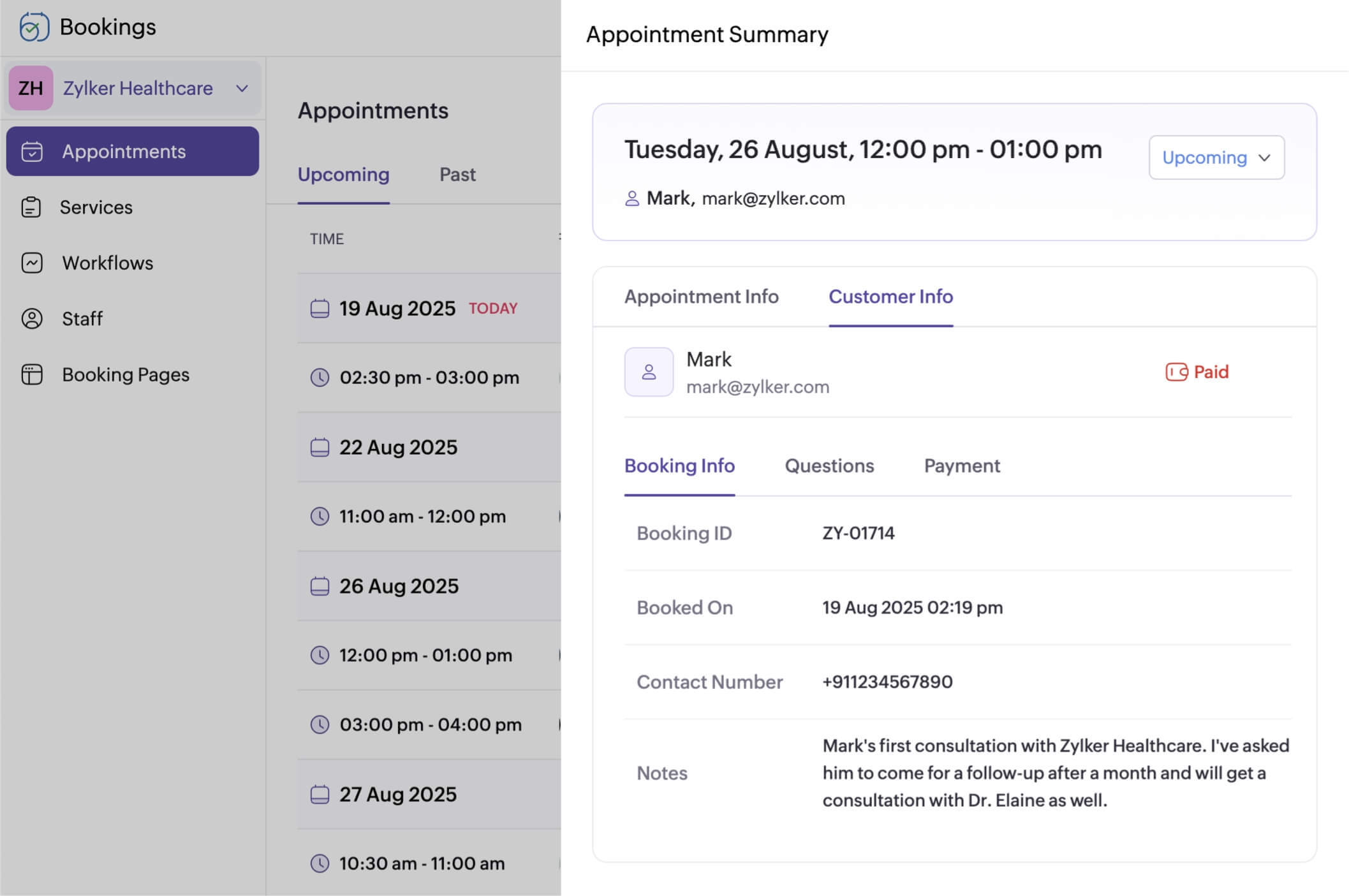Viewport: 1349px width, 896px height.
Task: Open the 02:30 pm - 03:00 pm appointment
Action: [x=429, y=378]
